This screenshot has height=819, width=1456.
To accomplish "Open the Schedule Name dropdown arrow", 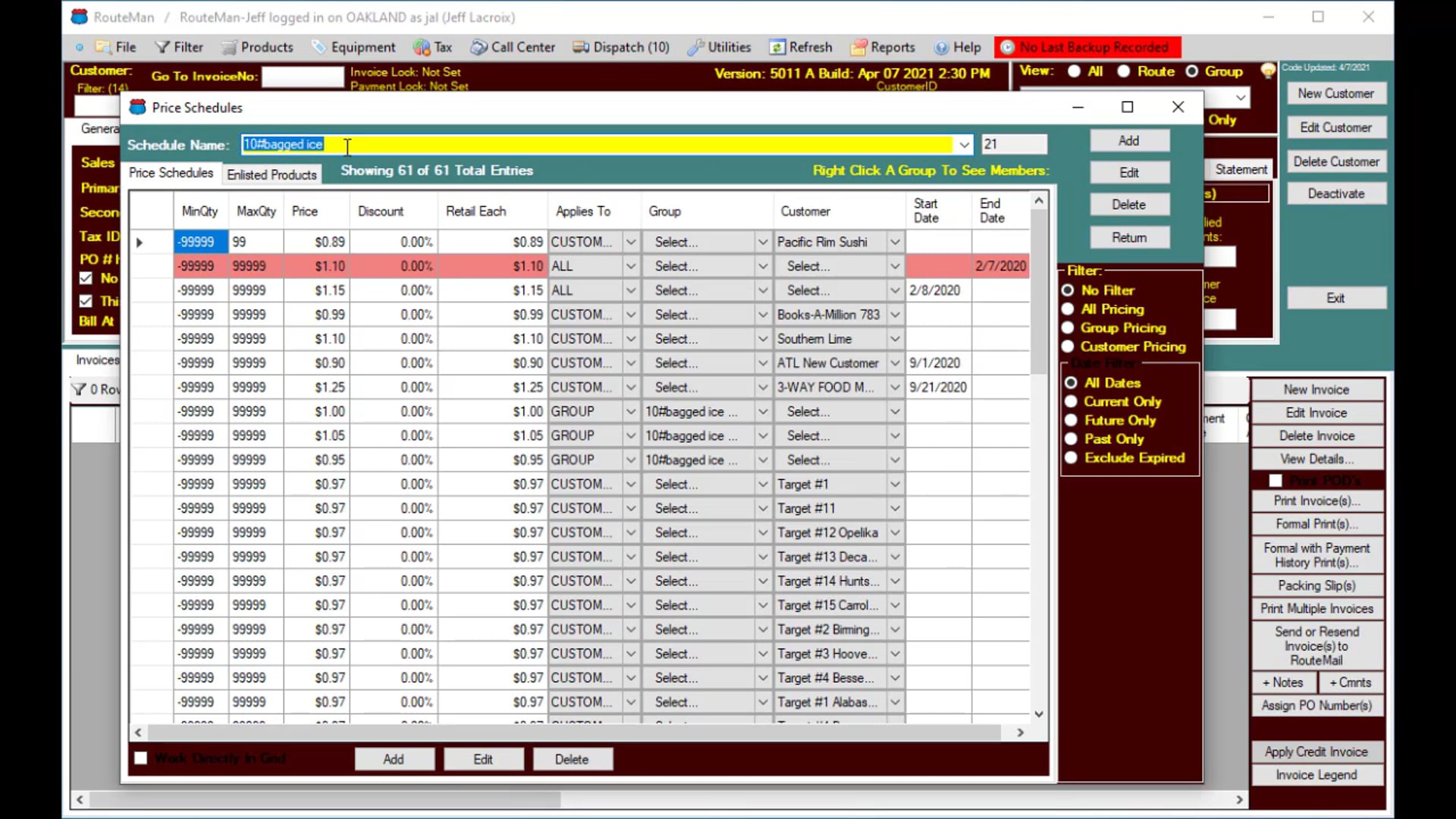I will pos(963,144).
